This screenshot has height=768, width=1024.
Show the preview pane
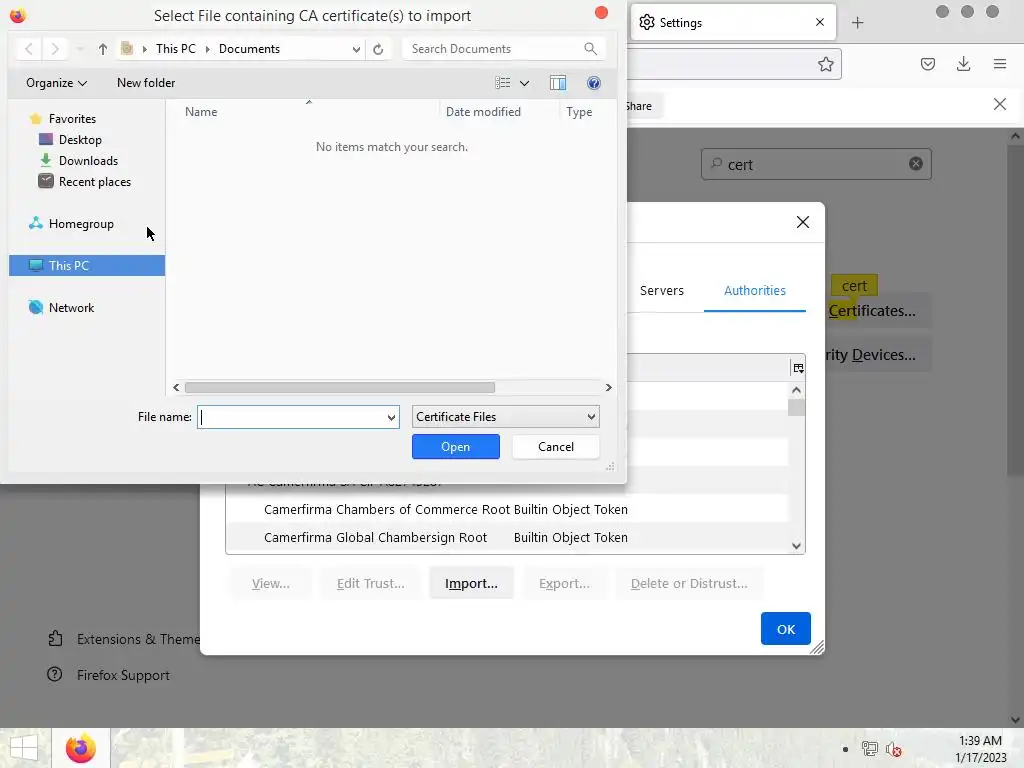point(558,83)
